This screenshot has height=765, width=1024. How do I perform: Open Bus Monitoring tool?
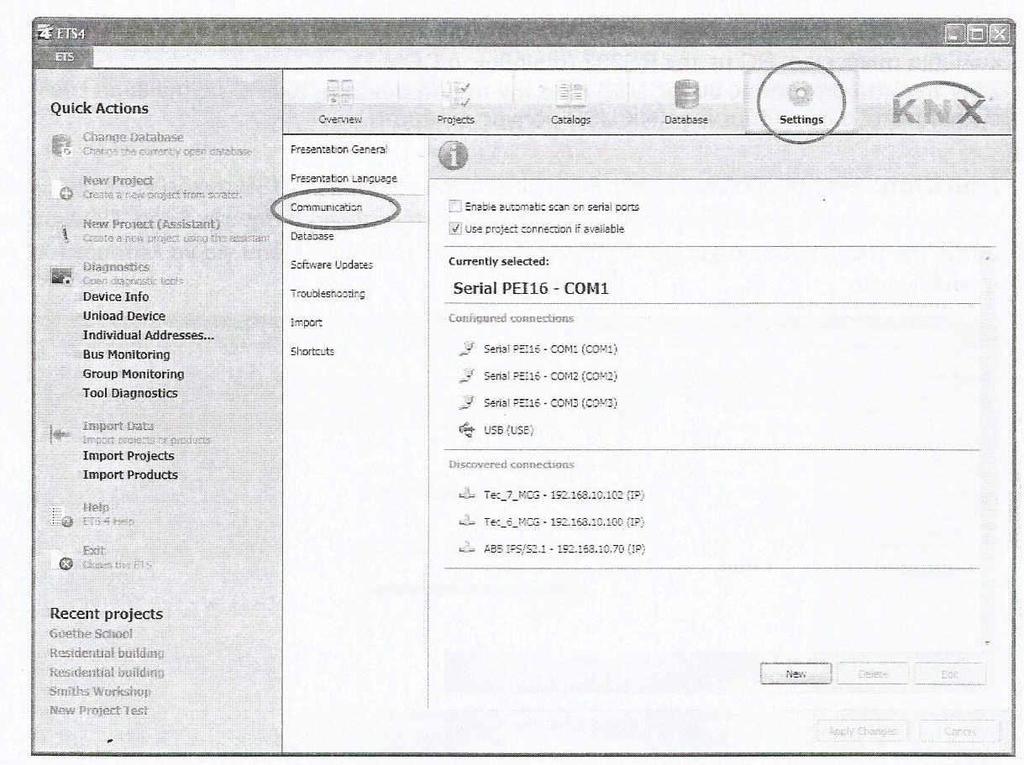click(126, 354)
